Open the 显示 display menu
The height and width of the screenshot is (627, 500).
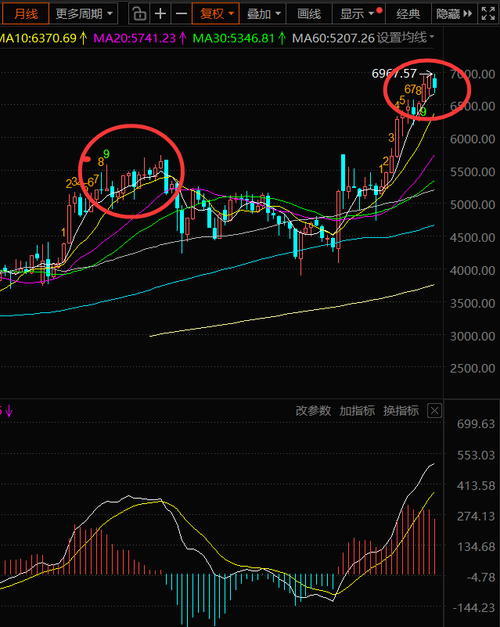(358, 14)
